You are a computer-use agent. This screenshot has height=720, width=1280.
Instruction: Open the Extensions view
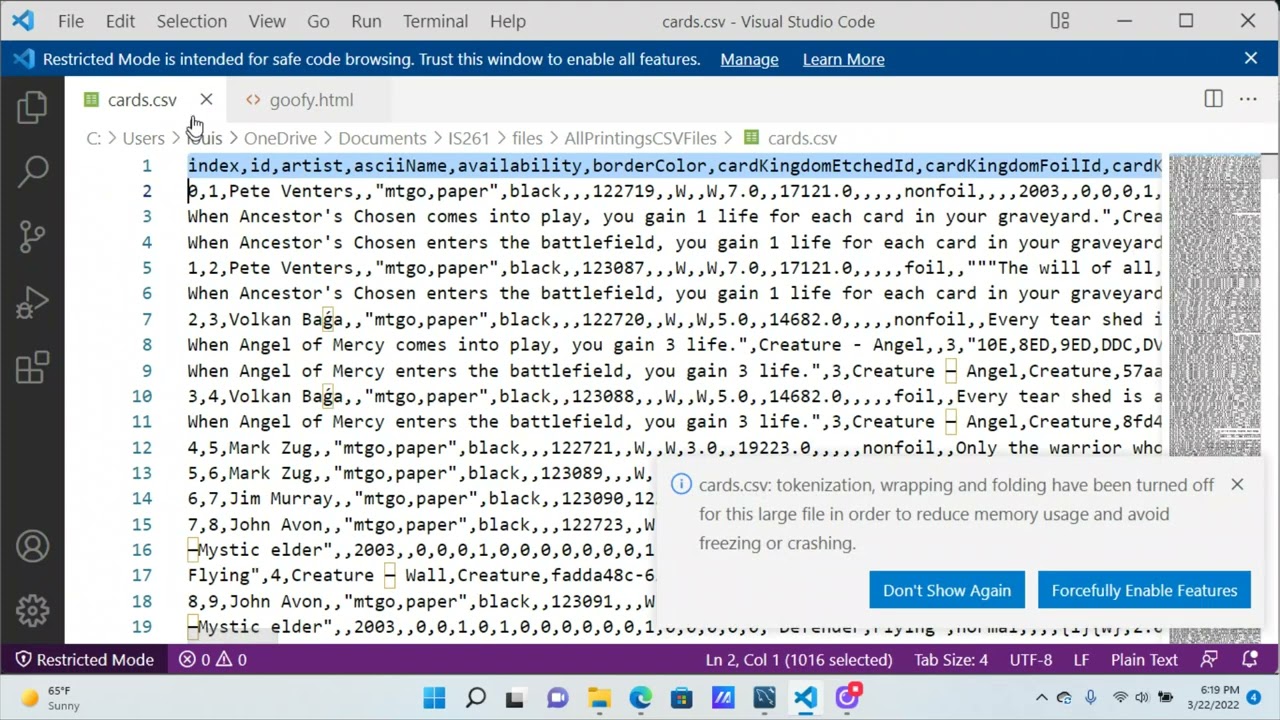click(x=32, y=367)
